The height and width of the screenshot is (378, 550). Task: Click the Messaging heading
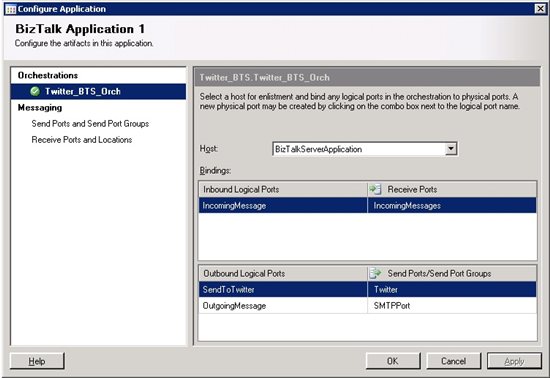coord(40,108)
